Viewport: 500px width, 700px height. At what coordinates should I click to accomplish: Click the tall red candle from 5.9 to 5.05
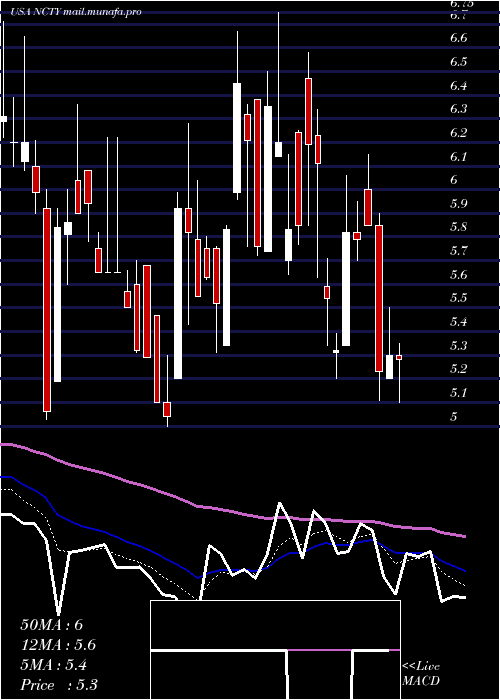pyautogui.click(x=47, y=309)
